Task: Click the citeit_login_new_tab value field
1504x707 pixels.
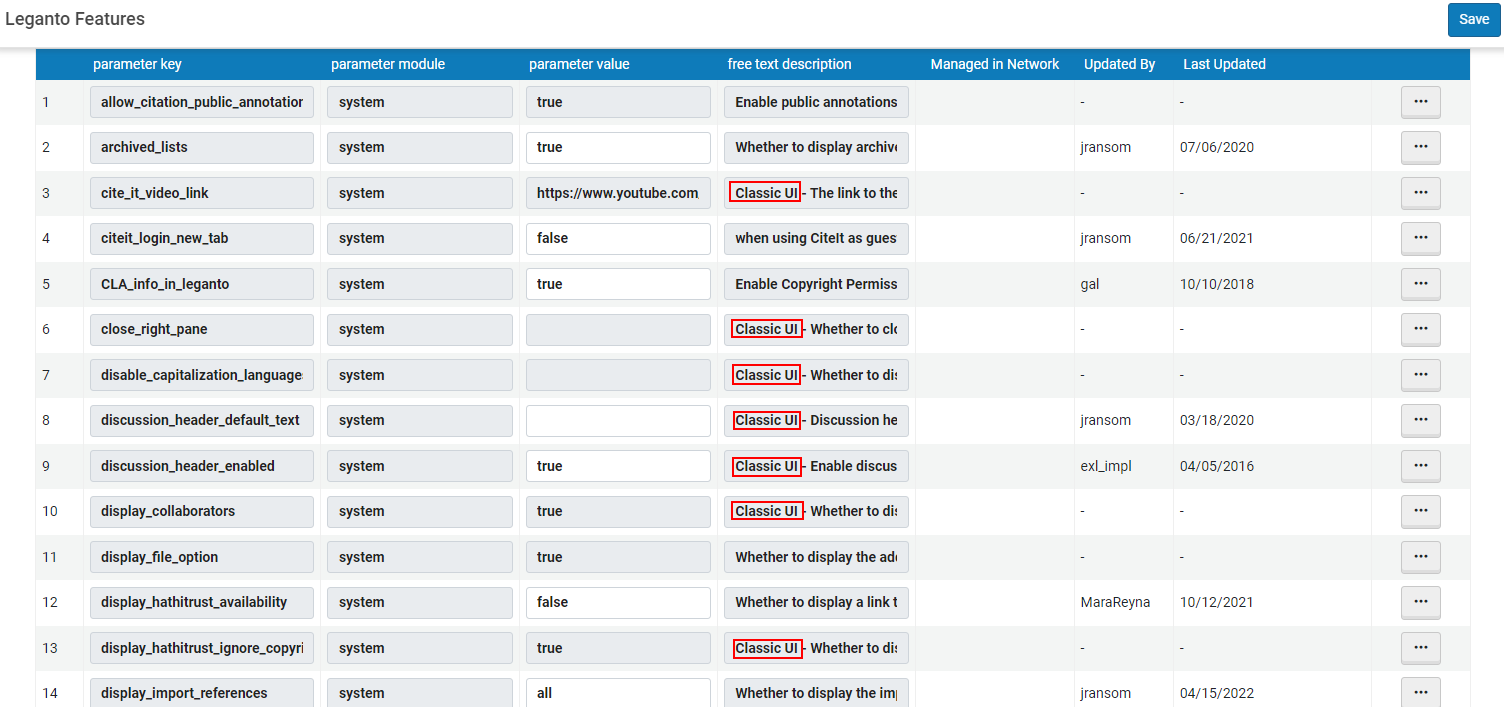Action: [x=618, y=238]
